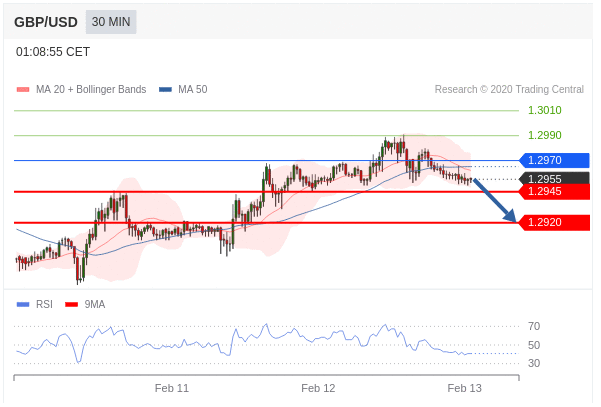Viewport: 601px width, 407px height.
Task: Click the red 1.2920 target price tag
Action: 554,223
